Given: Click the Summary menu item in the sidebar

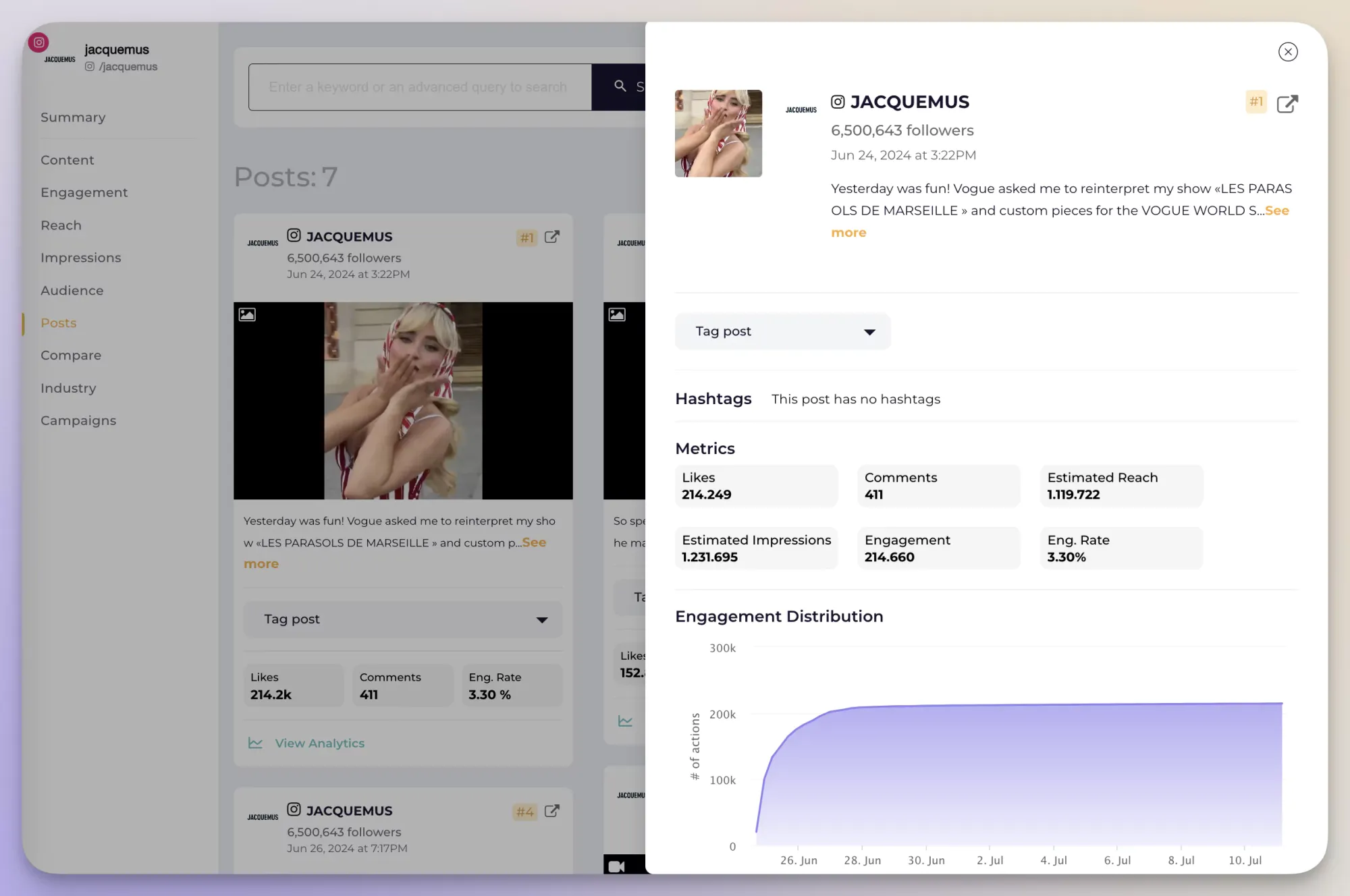Looking at the screenshot, I should 73,118.
